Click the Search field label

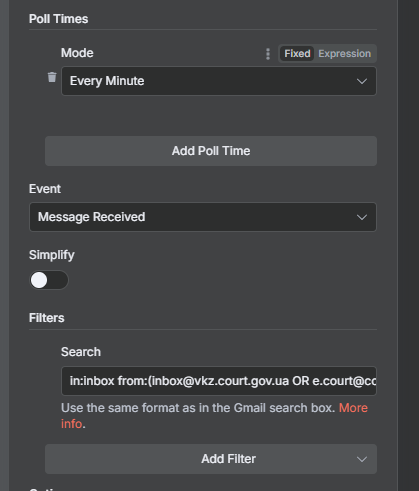point(81,352)
